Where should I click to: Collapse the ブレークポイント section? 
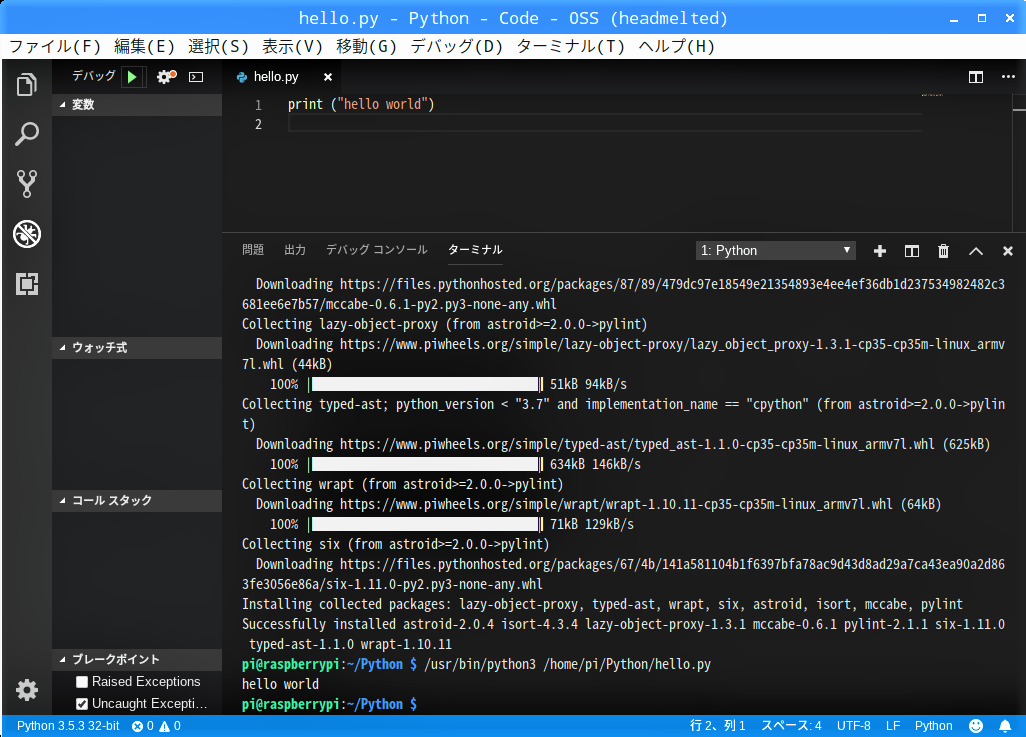pyautogui.click(x=137, y=660)
